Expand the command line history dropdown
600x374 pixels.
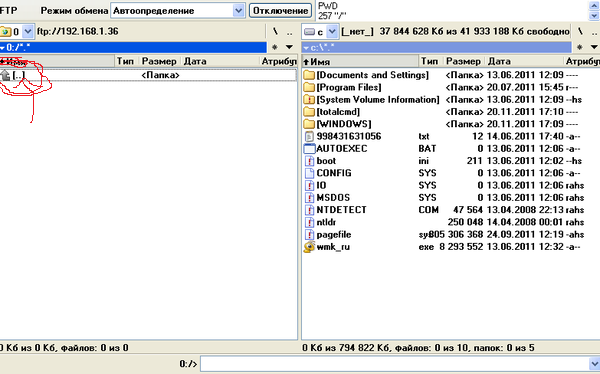click(595, 363)
